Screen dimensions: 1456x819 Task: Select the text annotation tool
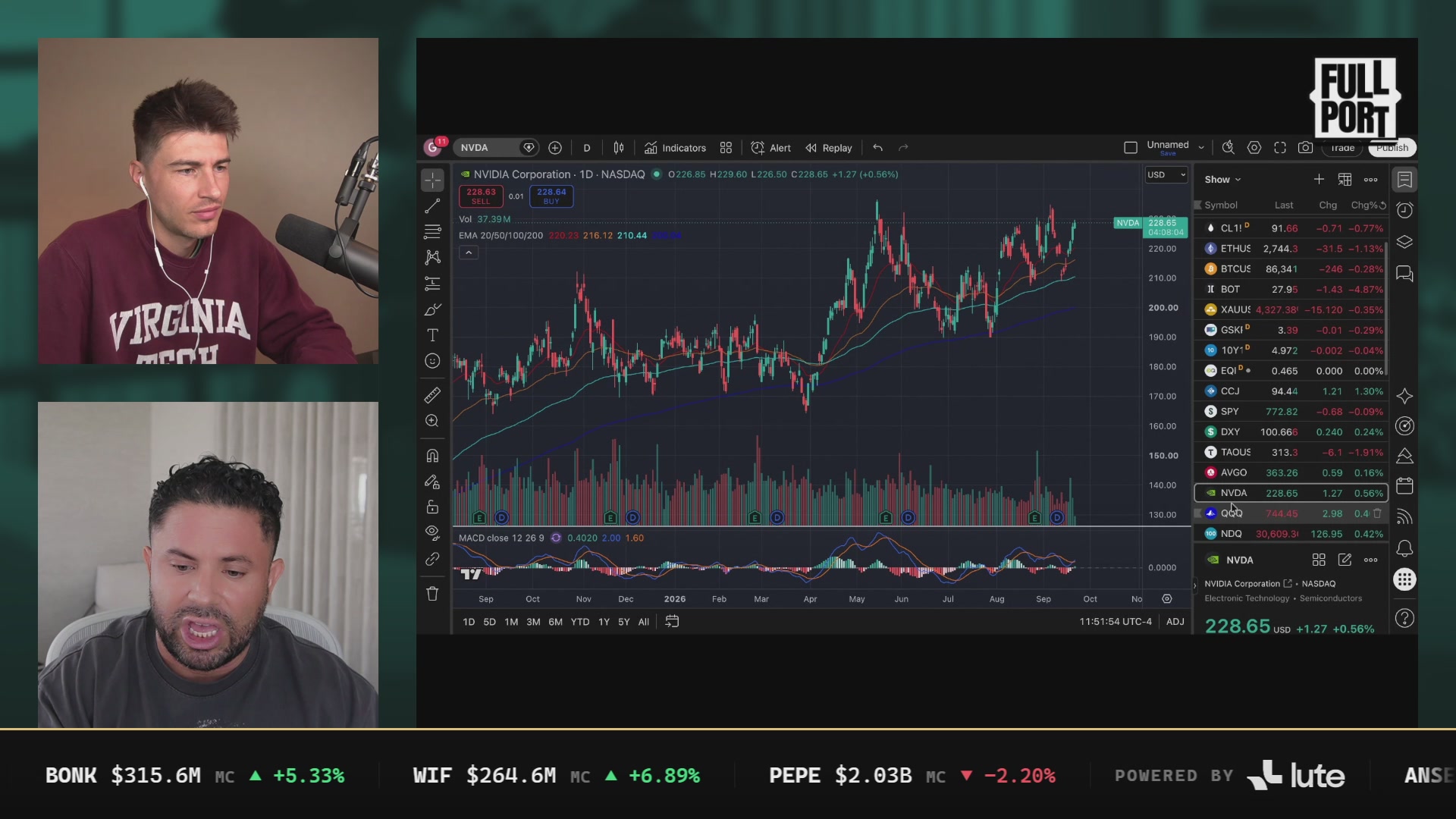[432, 335]
